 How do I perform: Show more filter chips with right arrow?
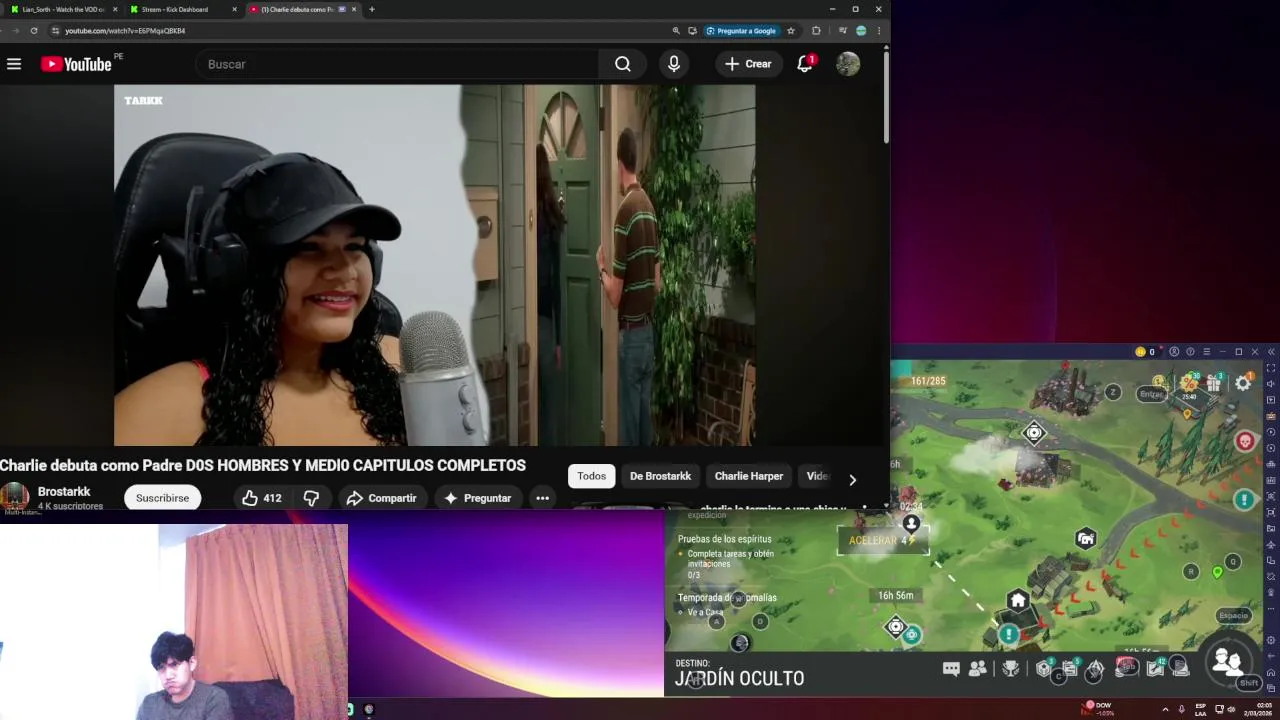click(x=852, y=480)
